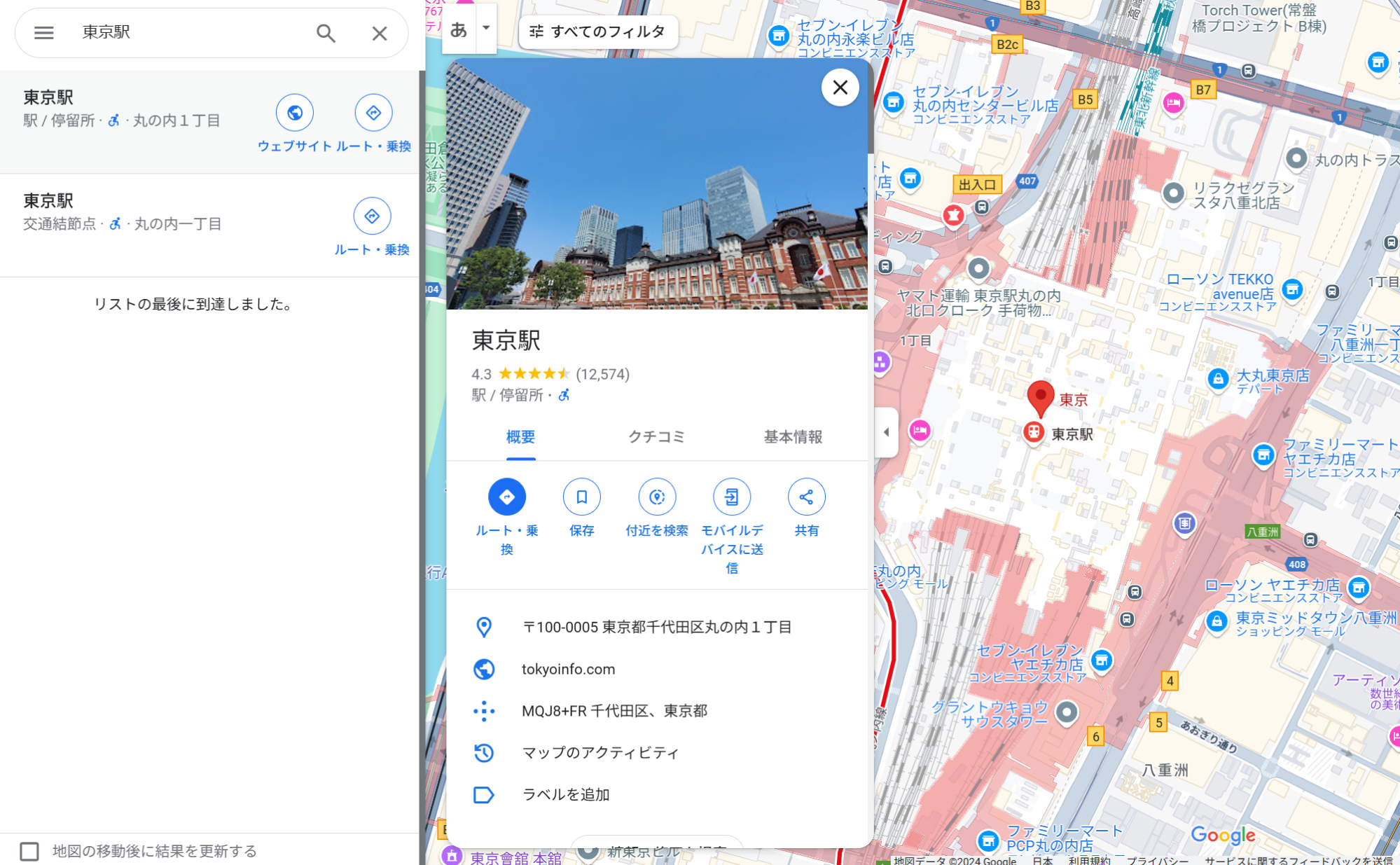This screenshot has width=1400, height=865.
Task: Toggle 地図の移動後に結果を更新する checkbox
Action: coord(29,851)
